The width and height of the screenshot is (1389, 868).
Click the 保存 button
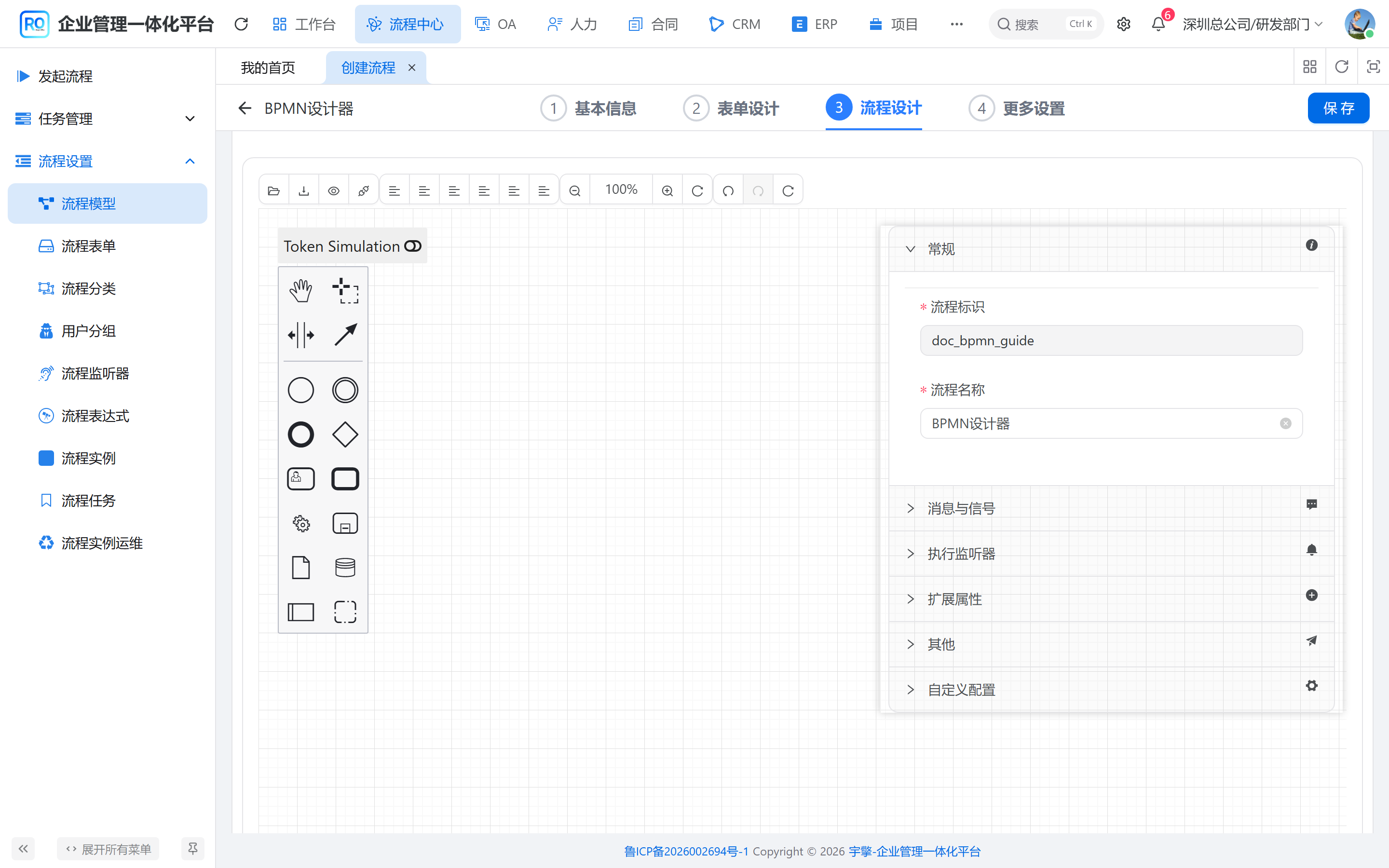click(x=1338, y=108)
